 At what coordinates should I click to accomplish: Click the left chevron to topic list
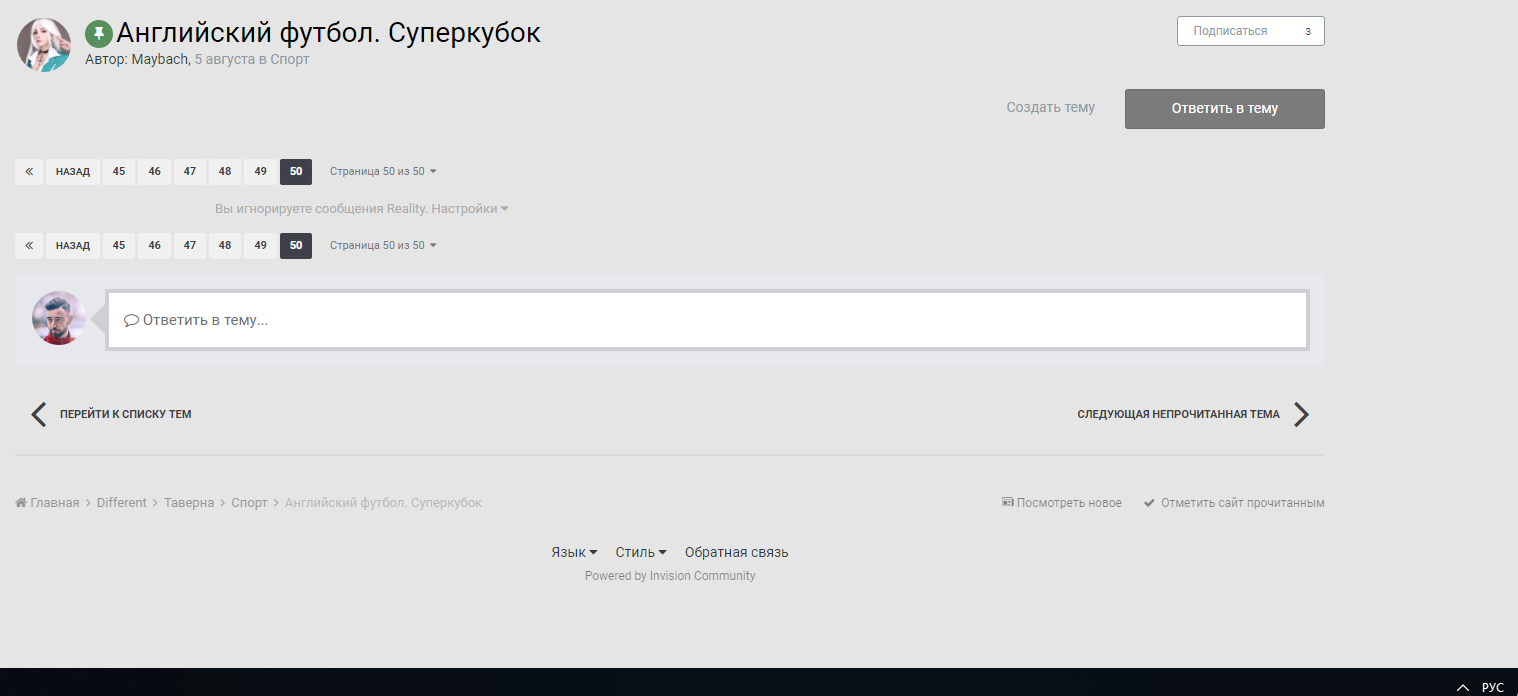38,414
